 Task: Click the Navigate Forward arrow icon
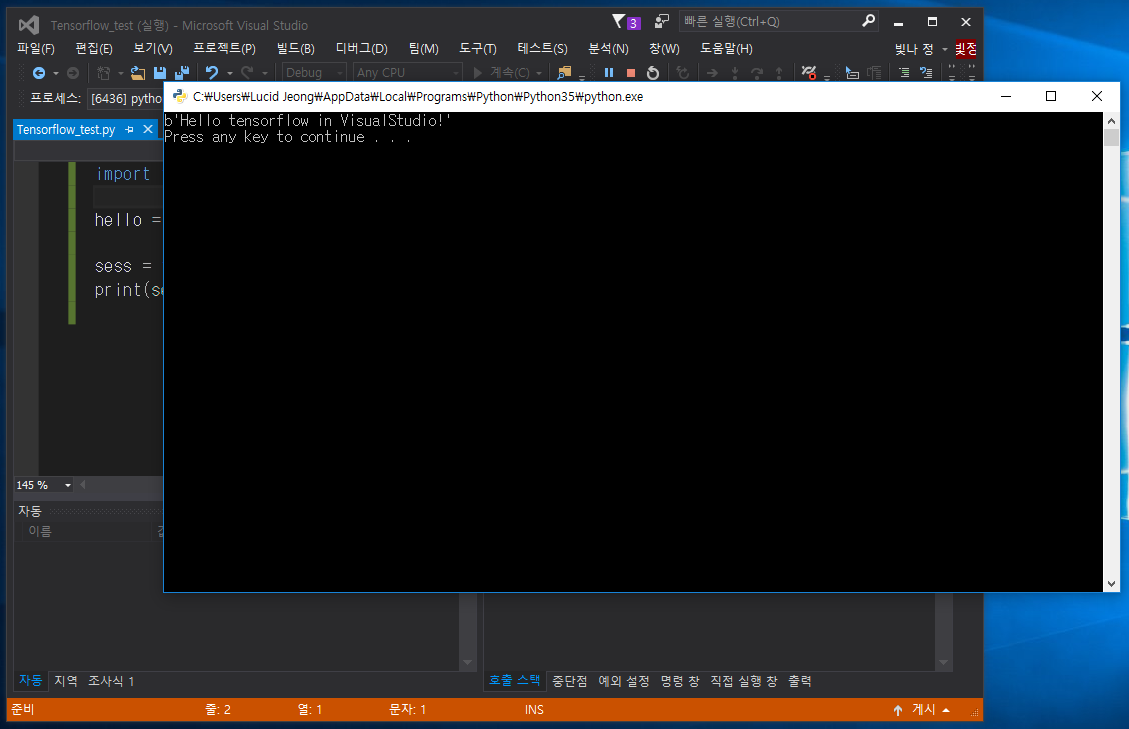(73, 73)
